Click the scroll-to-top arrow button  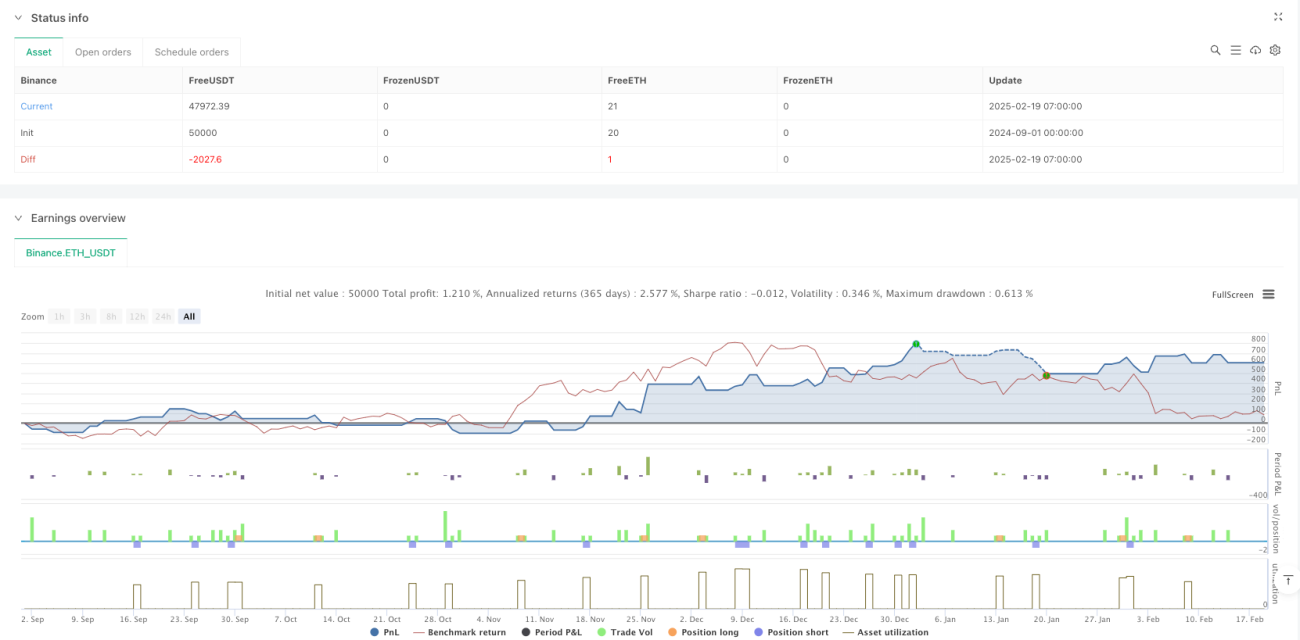click(x=1287, y=580)
